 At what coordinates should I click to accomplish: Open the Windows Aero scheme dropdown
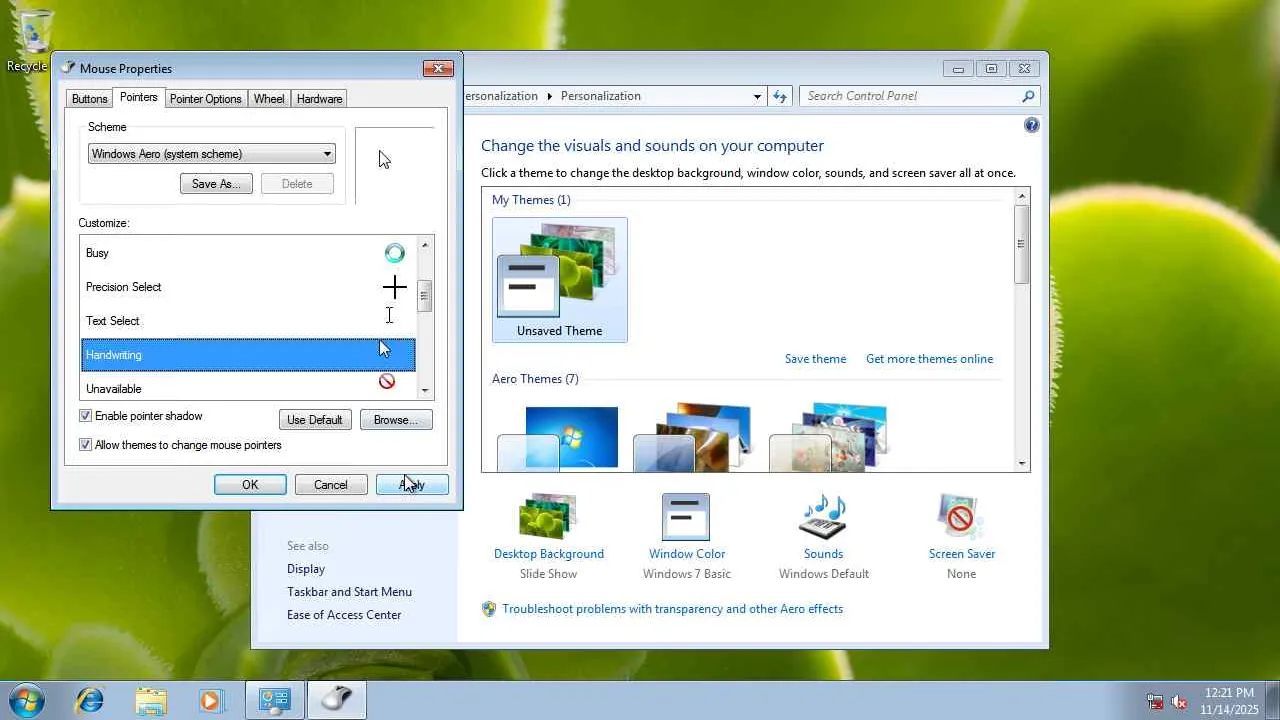[211, 154]
